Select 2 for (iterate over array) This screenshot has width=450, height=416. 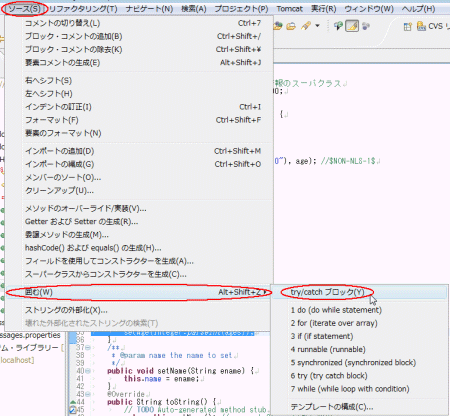point(360,323)
